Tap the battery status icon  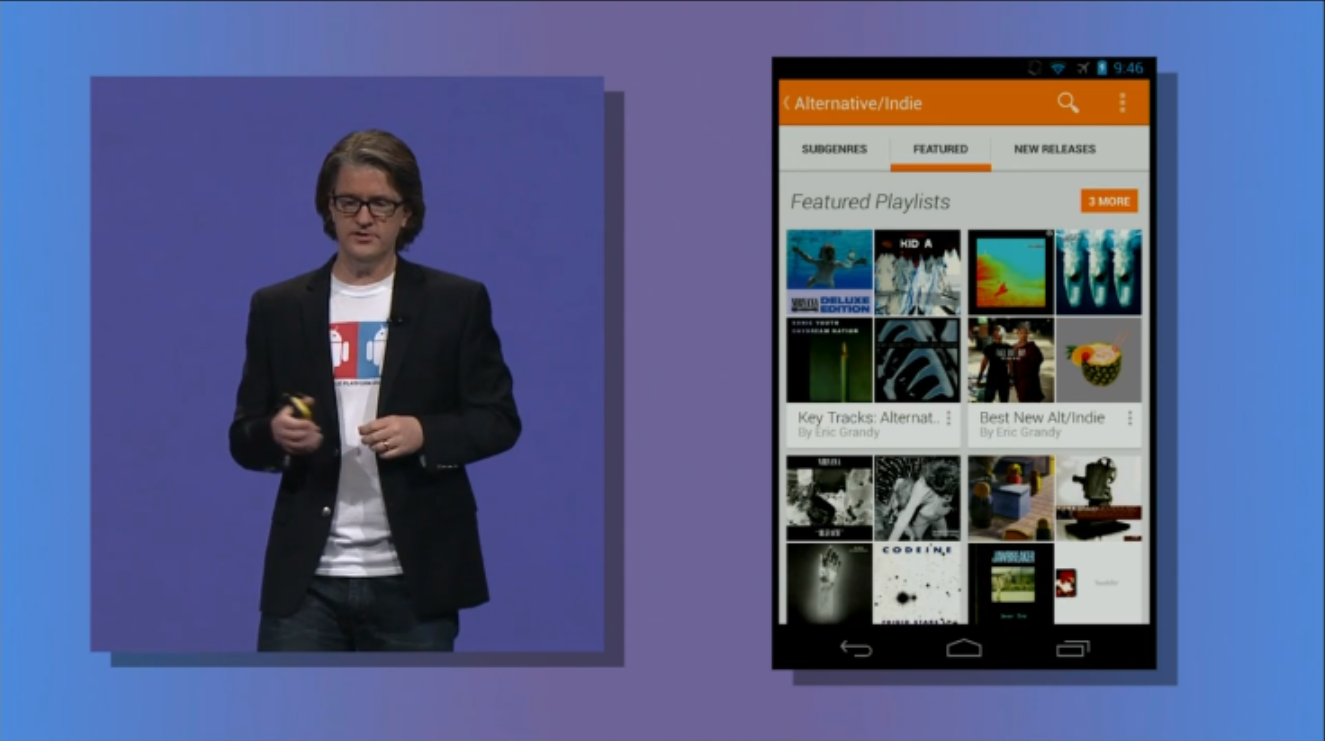(x=1102, y=68)
